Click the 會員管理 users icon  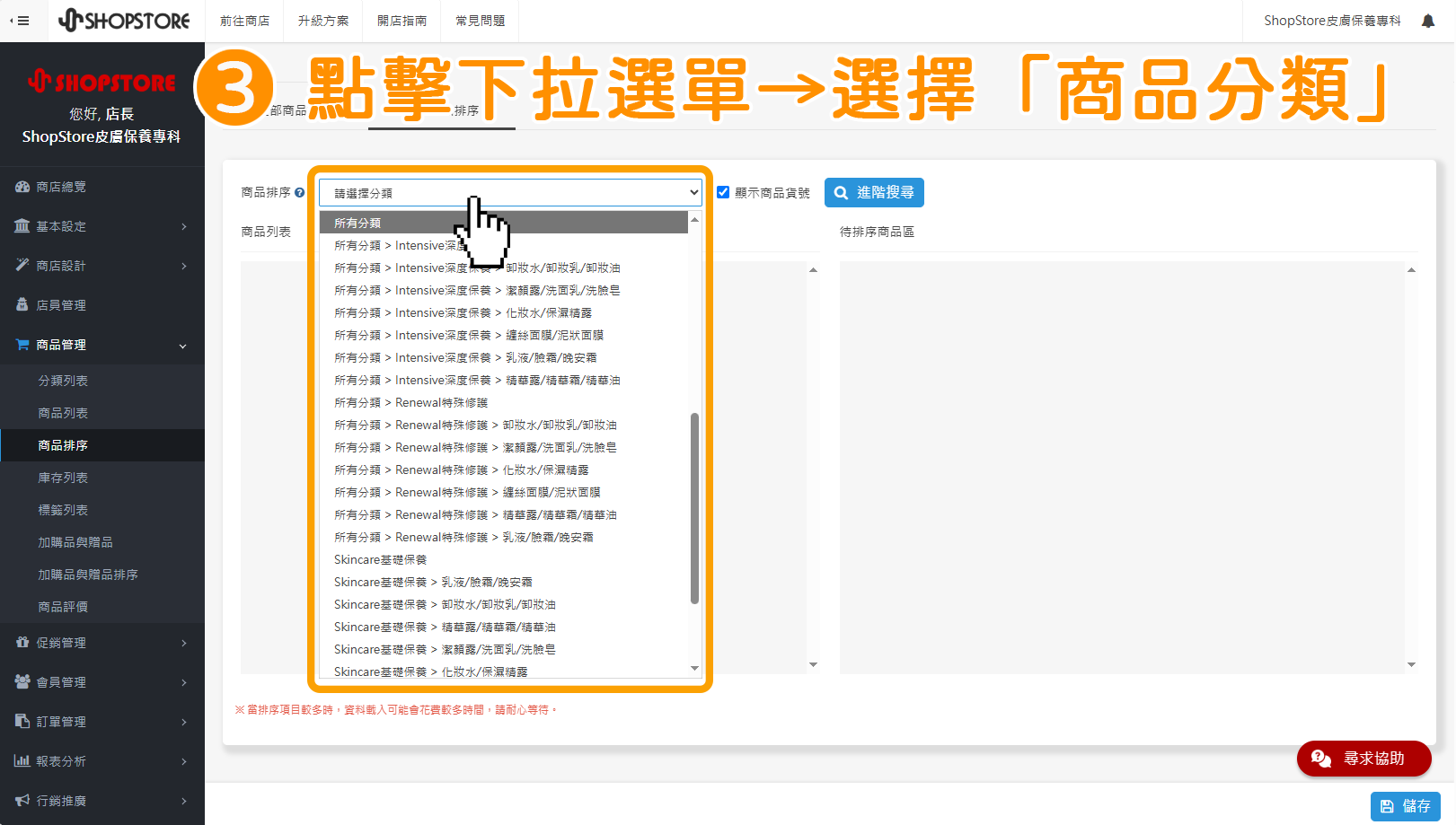coord(22,682)
